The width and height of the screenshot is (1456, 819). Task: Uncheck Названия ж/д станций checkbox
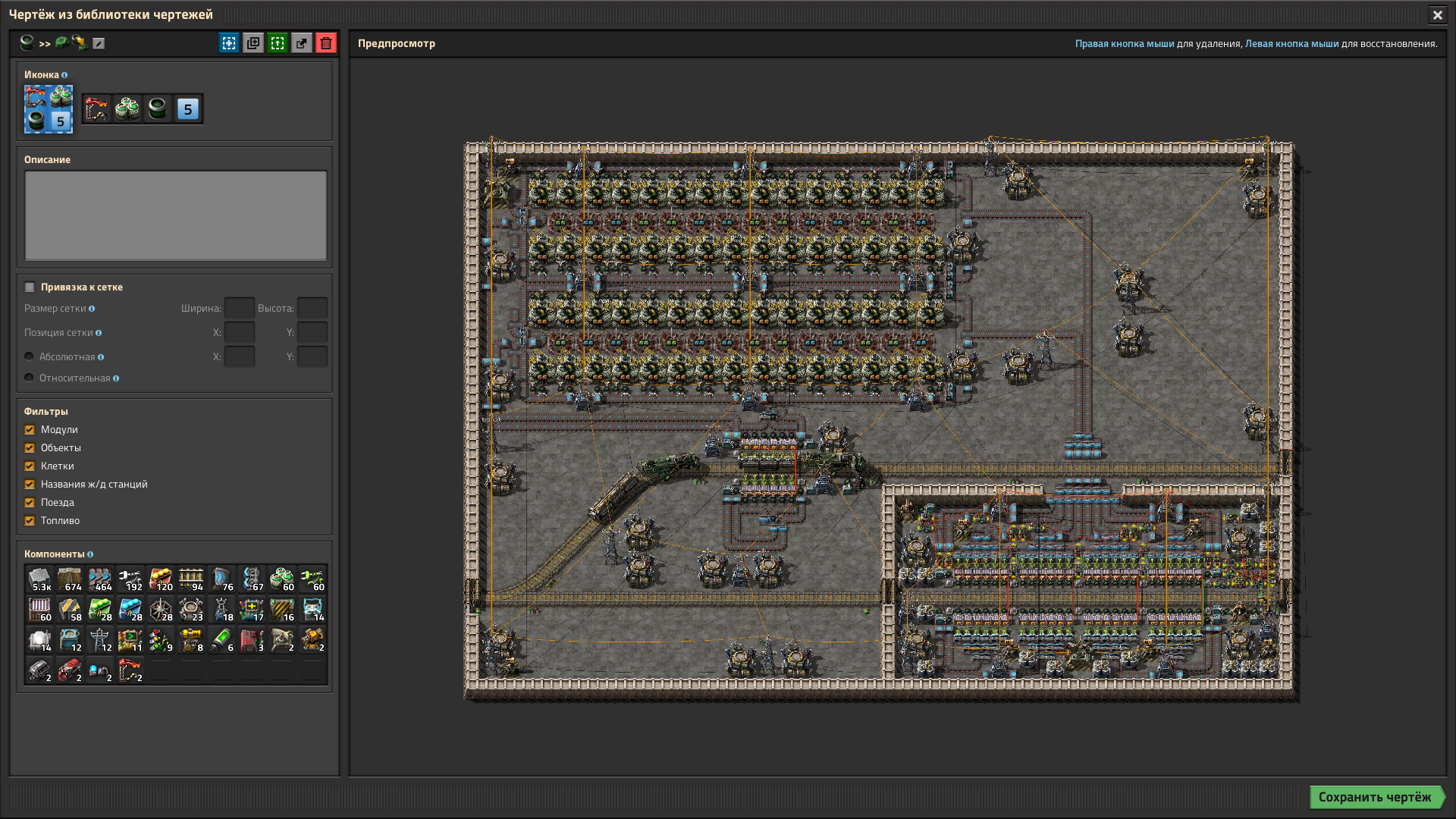(30, 485)
